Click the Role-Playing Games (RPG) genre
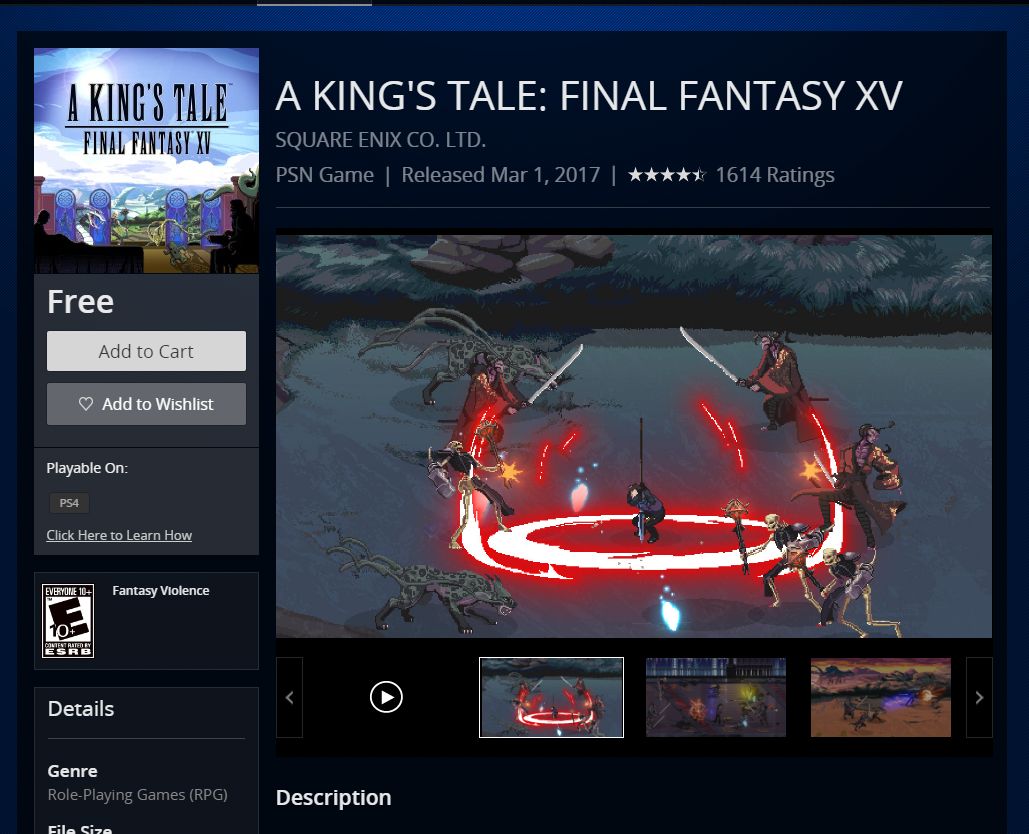 (x=138, y=795)
